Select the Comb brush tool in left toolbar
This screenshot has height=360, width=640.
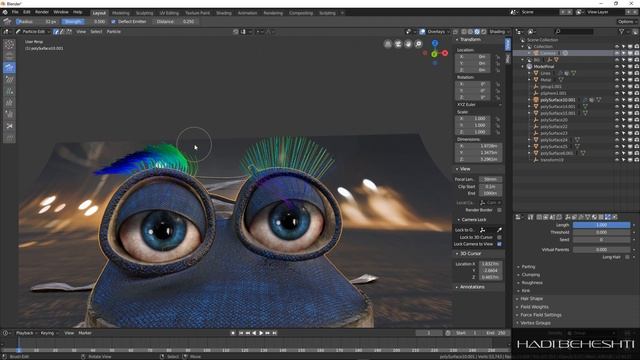pos(9,67)
